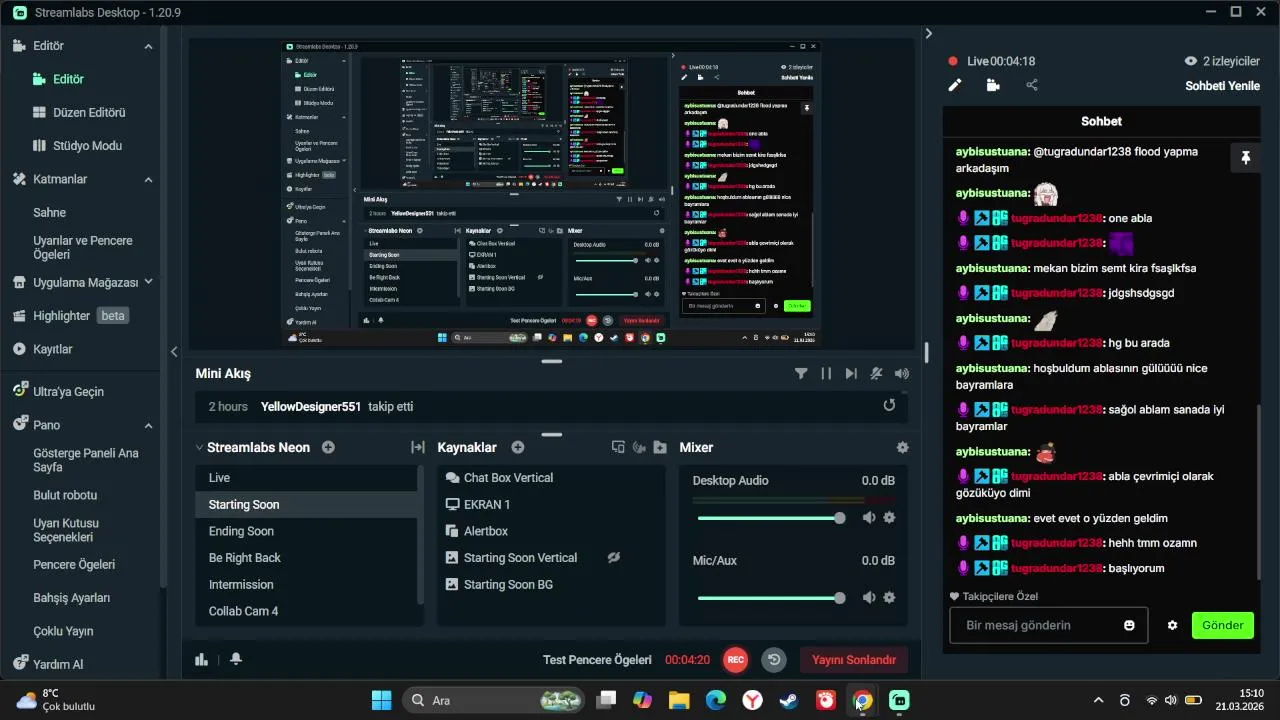1280x720 pixels.
Task: Pause the Mini Akış alert queue
Action: point(826,373)
